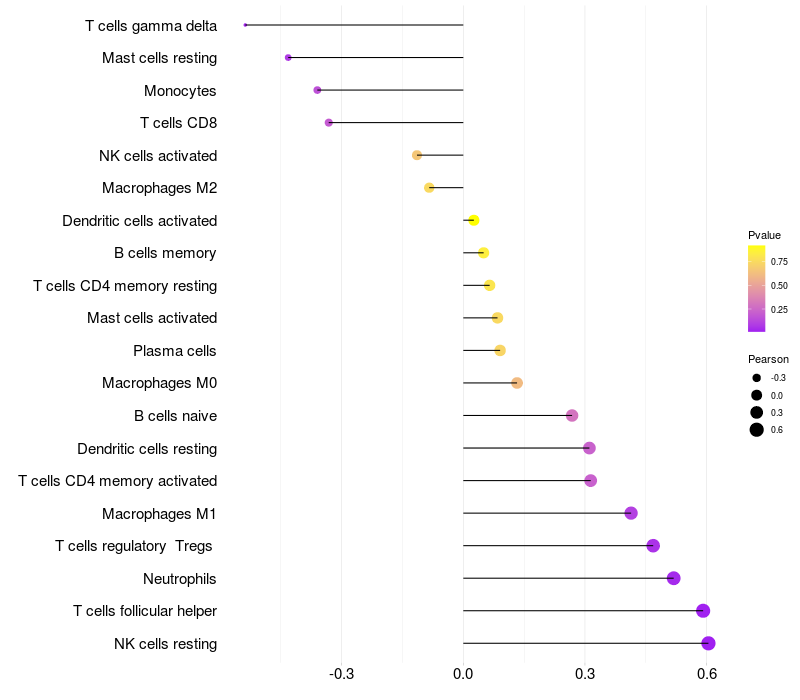Click the Pearson -0.3 legend circle
The width and height of the screenshot is (800, 700).
pyautogui.click(x=757, y=378)
